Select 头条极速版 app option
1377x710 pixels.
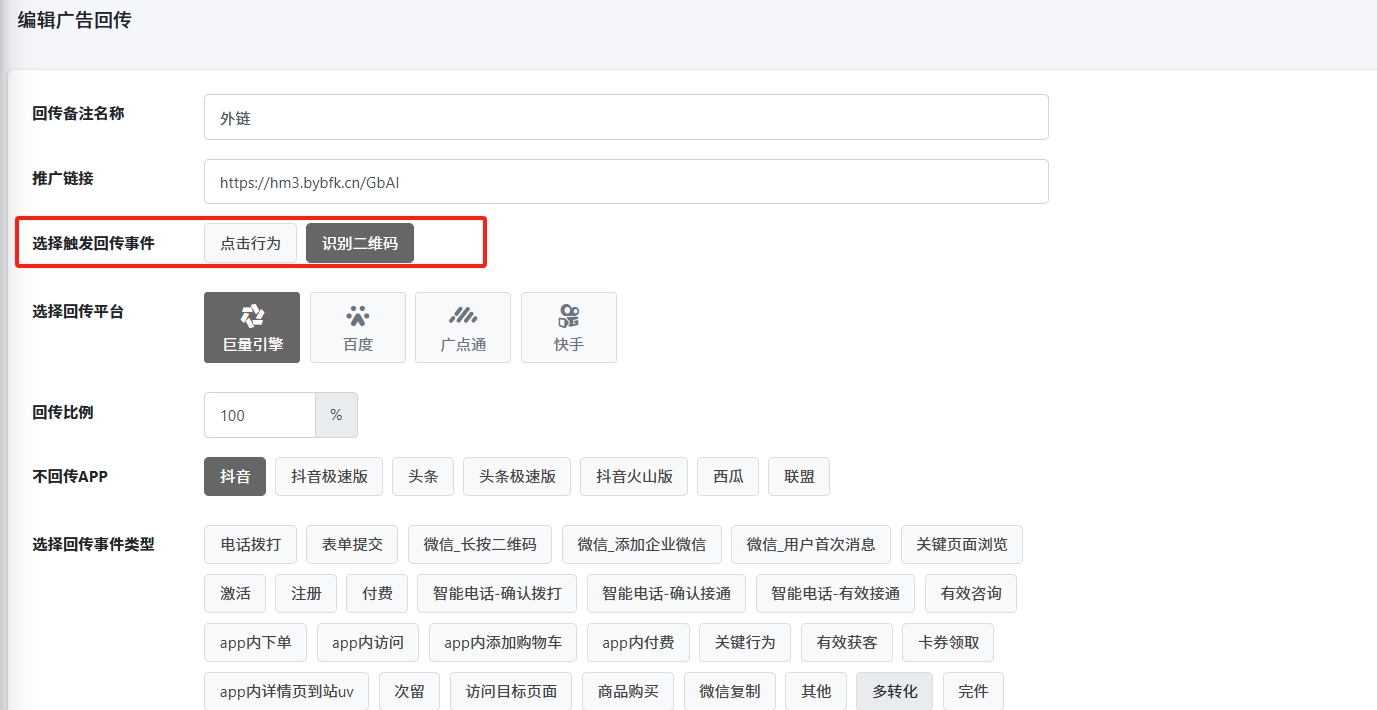click(517, 476)
